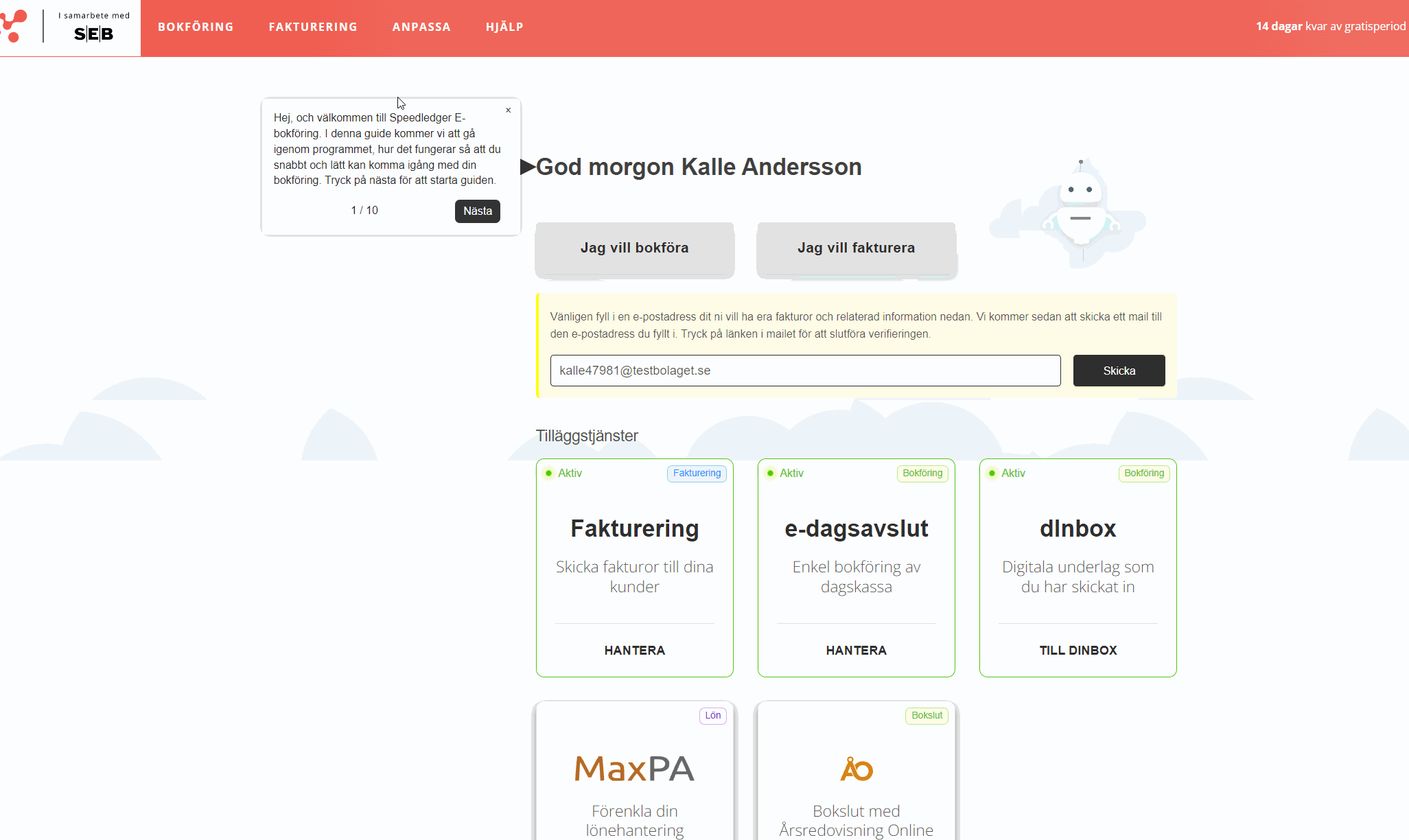This screenshot has height=840, width=1409.
Task: Open the Anpassa menu
Action: (x=421, y=27)
